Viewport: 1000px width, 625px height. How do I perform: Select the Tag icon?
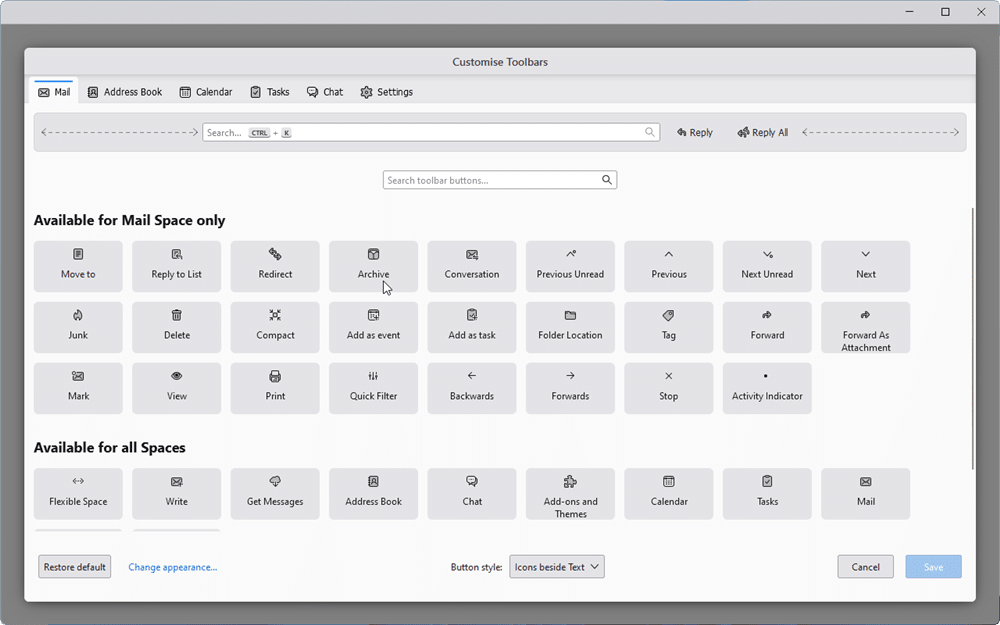click(x=668, y=327)
